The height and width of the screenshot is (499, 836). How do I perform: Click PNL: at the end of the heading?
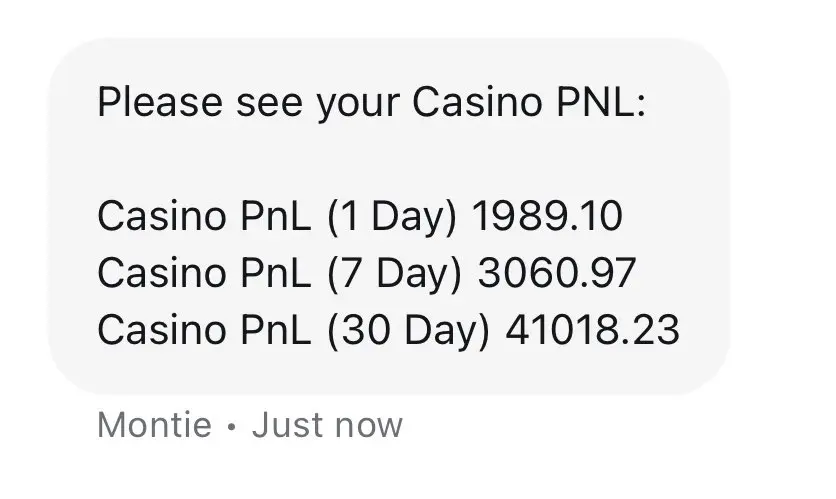pos(601,102)
